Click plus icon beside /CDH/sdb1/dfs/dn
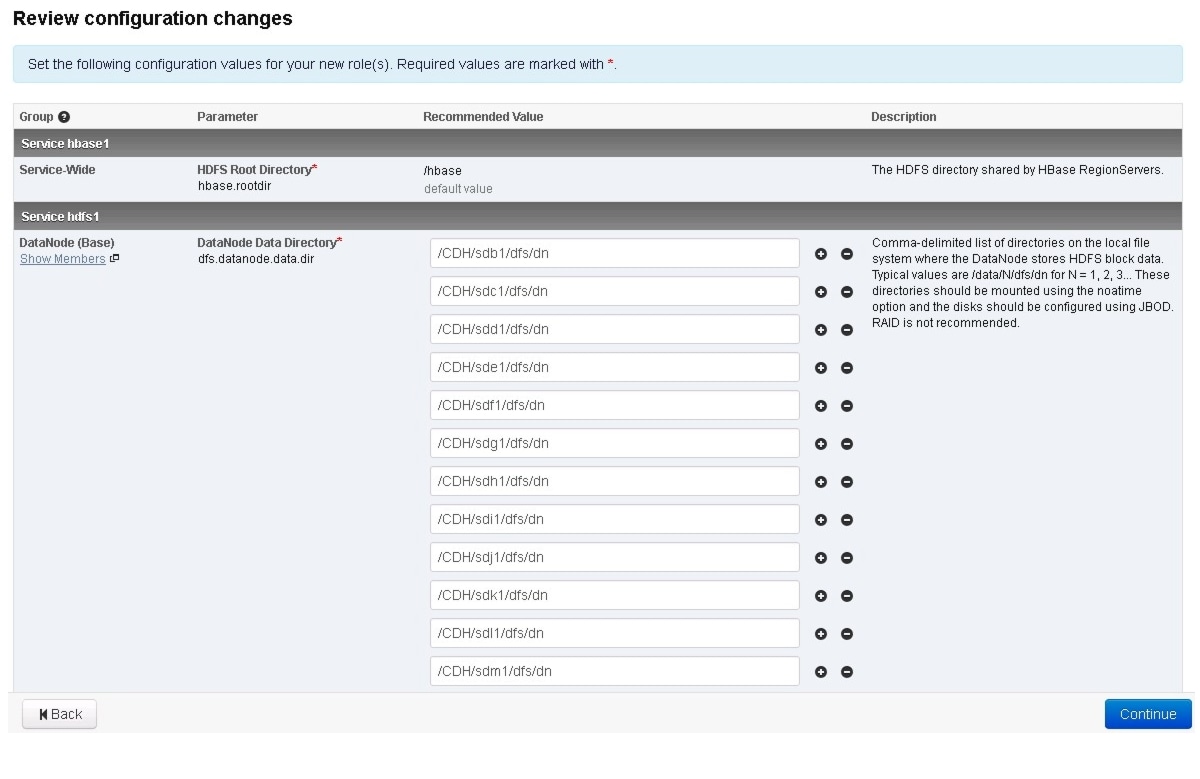This screenshot has width=1200, height=779. (x=821, y=254)
